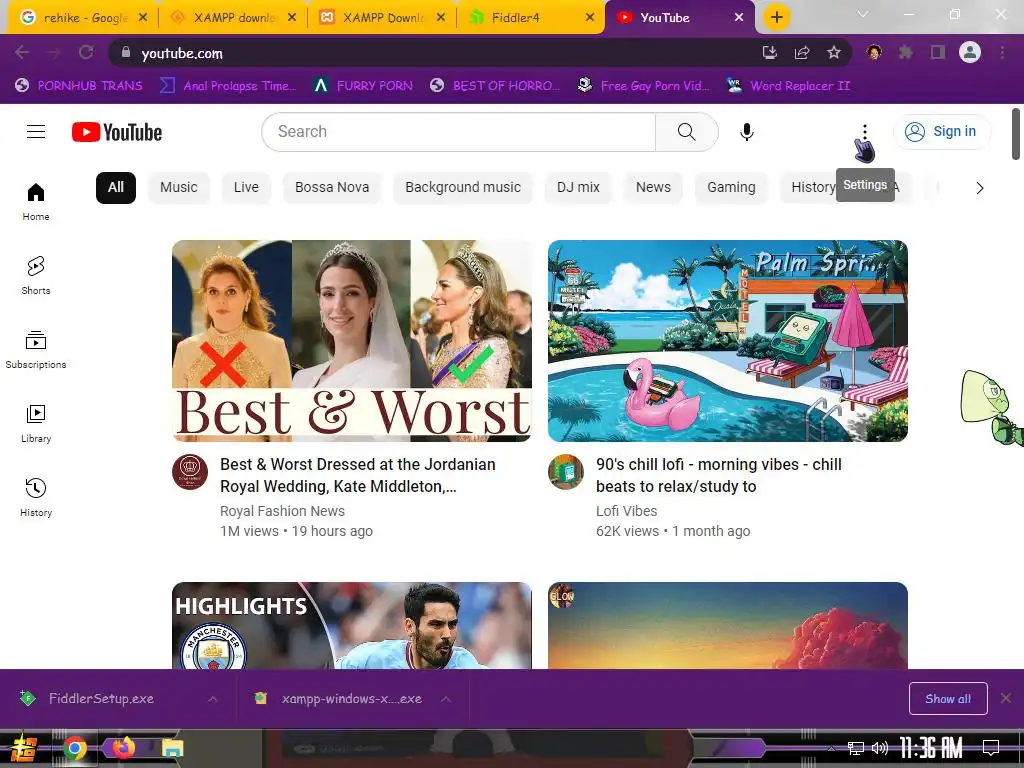Click inside the YouTube Search field
This screenshot has height=768, width=1024.
(x=458, y=132)
